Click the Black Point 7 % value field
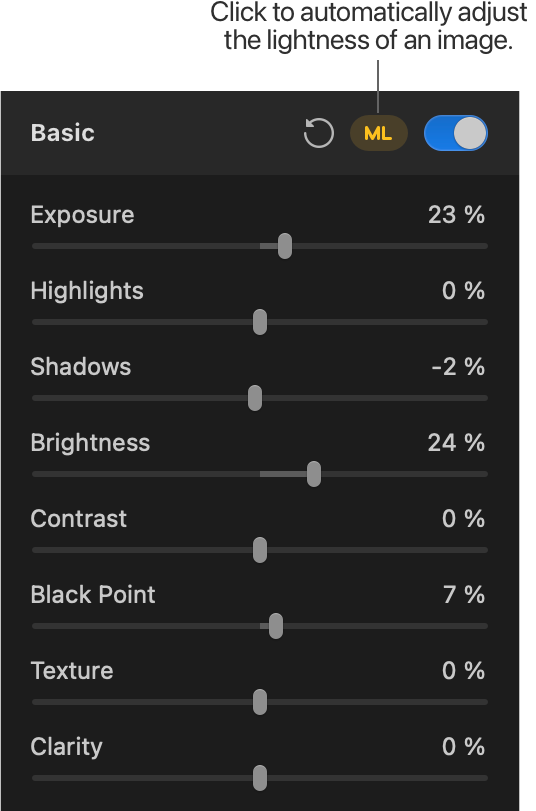This screenshot has height=811, width=536. pyautogui.click(x=464, y=595)
